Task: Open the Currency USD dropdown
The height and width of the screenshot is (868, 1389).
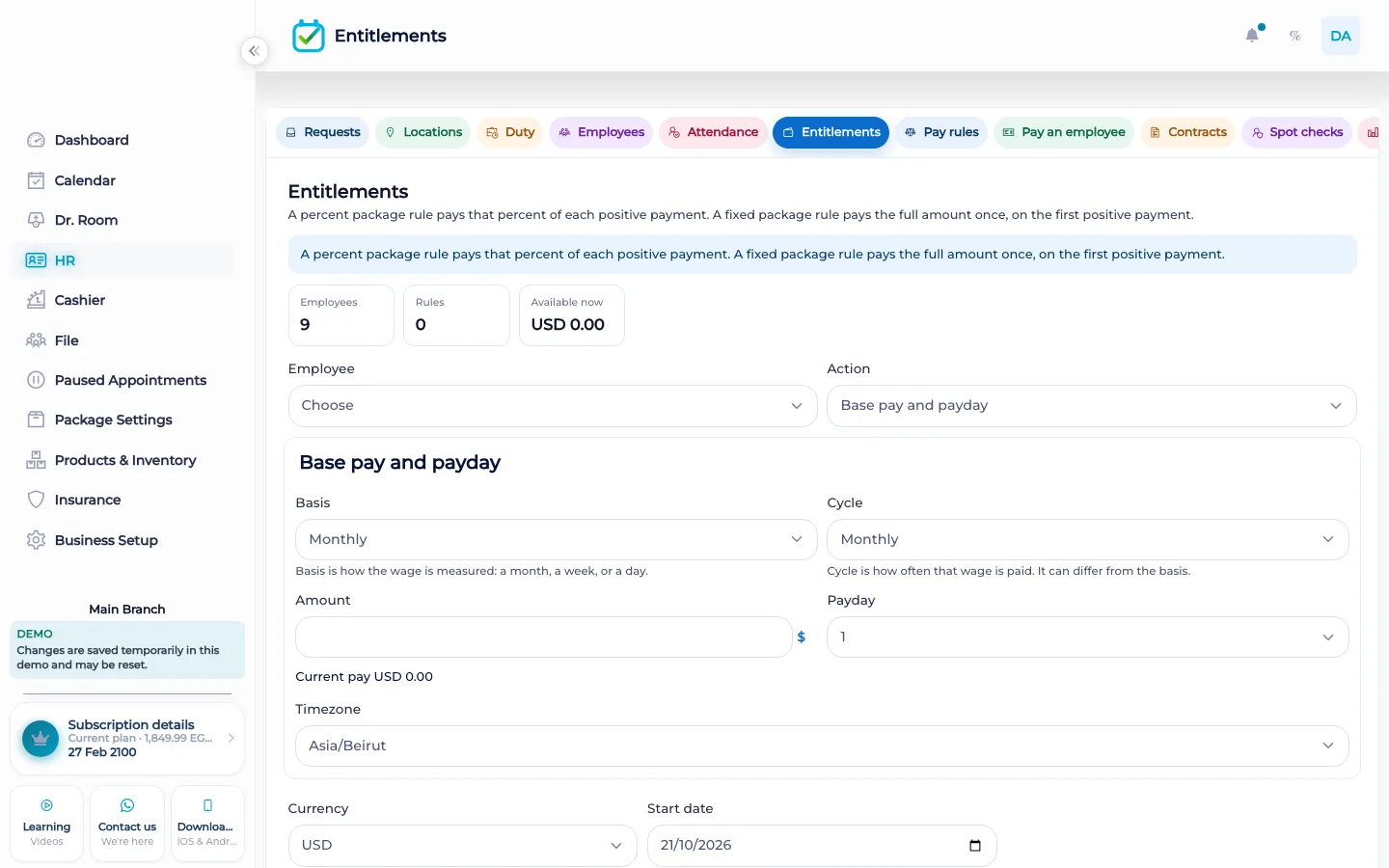Action: coord(463,846)
